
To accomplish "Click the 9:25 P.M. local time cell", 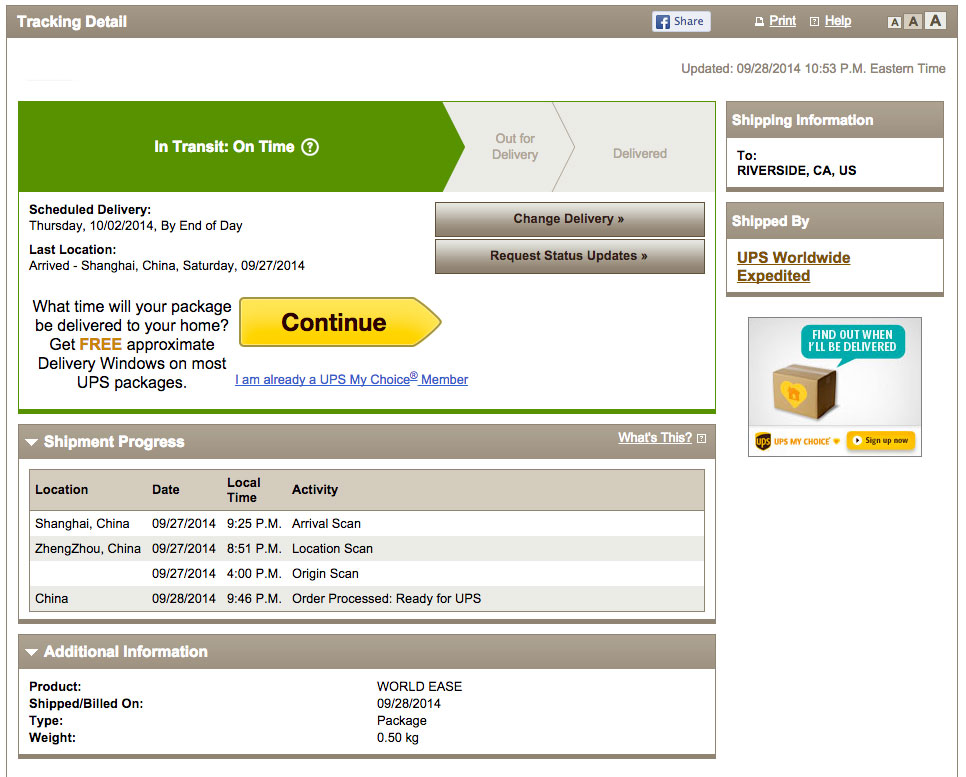I will 254,524.
